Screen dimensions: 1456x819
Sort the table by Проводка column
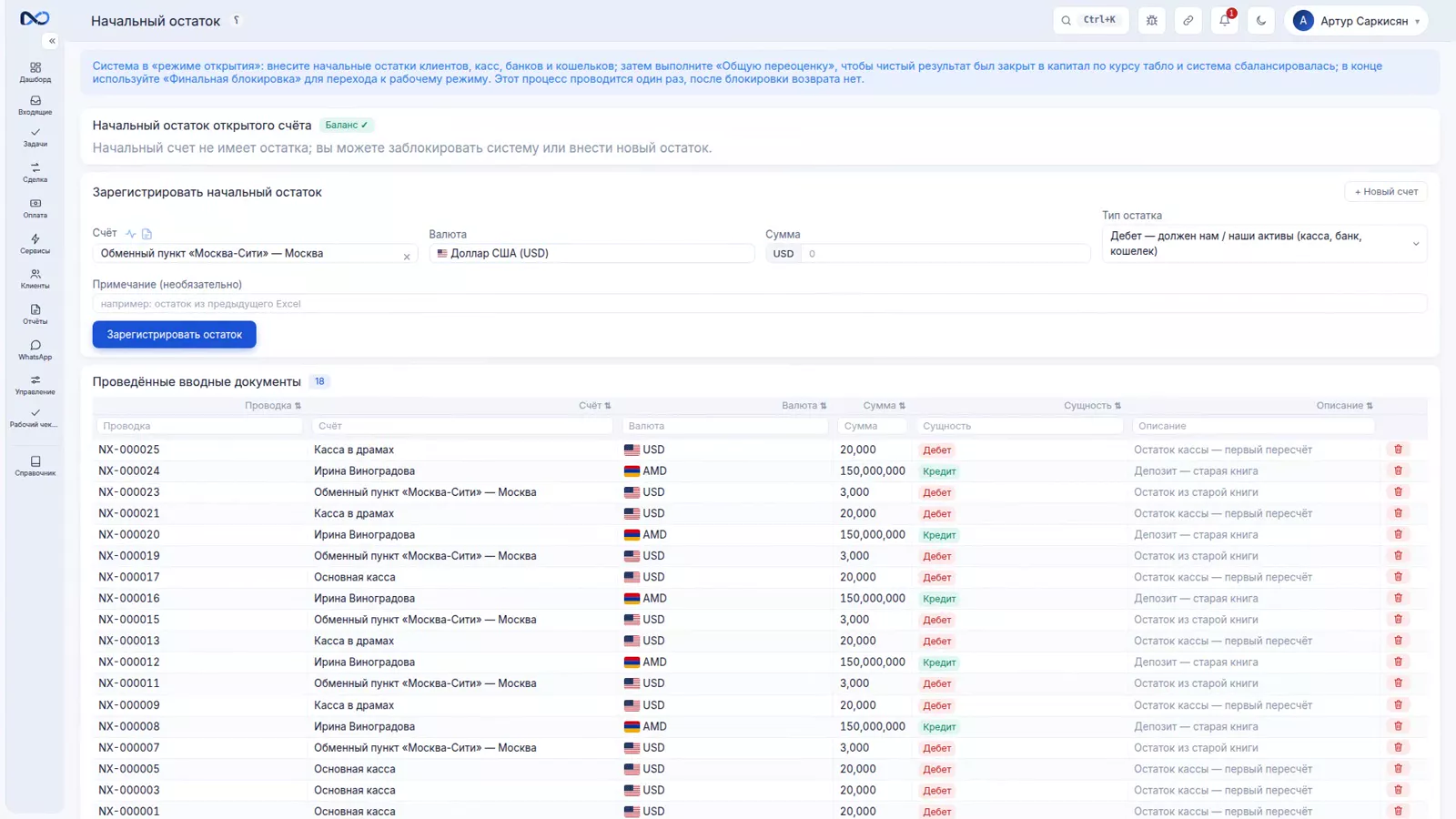click(x=273, y=406)
